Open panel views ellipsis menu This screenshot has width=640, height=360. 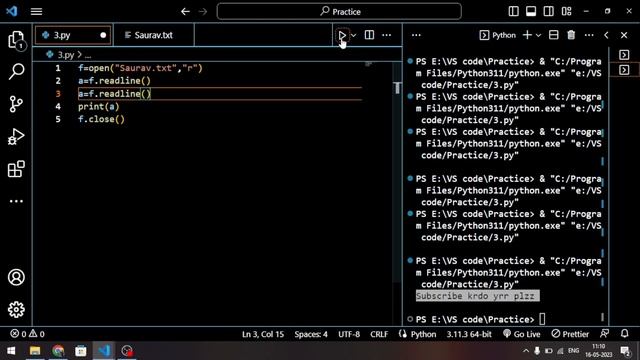pyautogui.click(x=416, y=35)
